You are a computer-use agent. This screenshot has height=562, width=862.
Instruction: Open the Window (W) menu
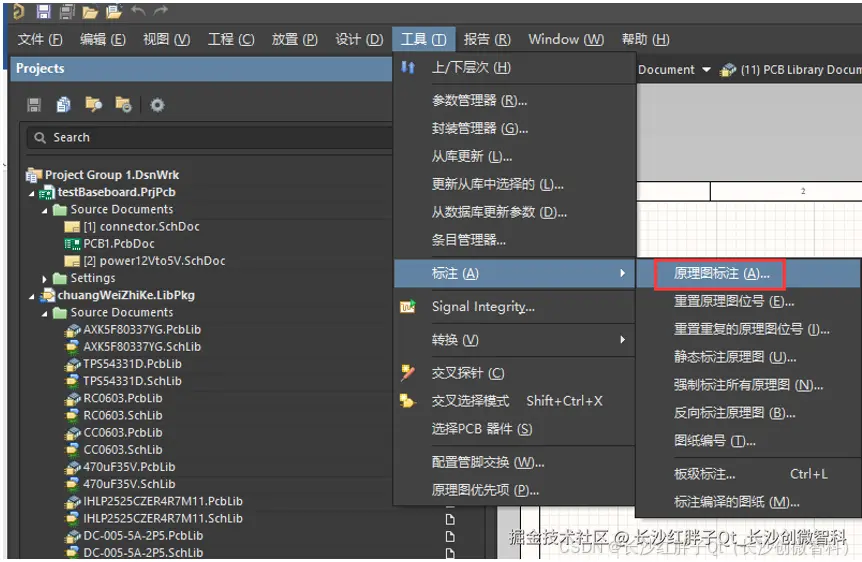pyautogui.click(x=566, y=39)
